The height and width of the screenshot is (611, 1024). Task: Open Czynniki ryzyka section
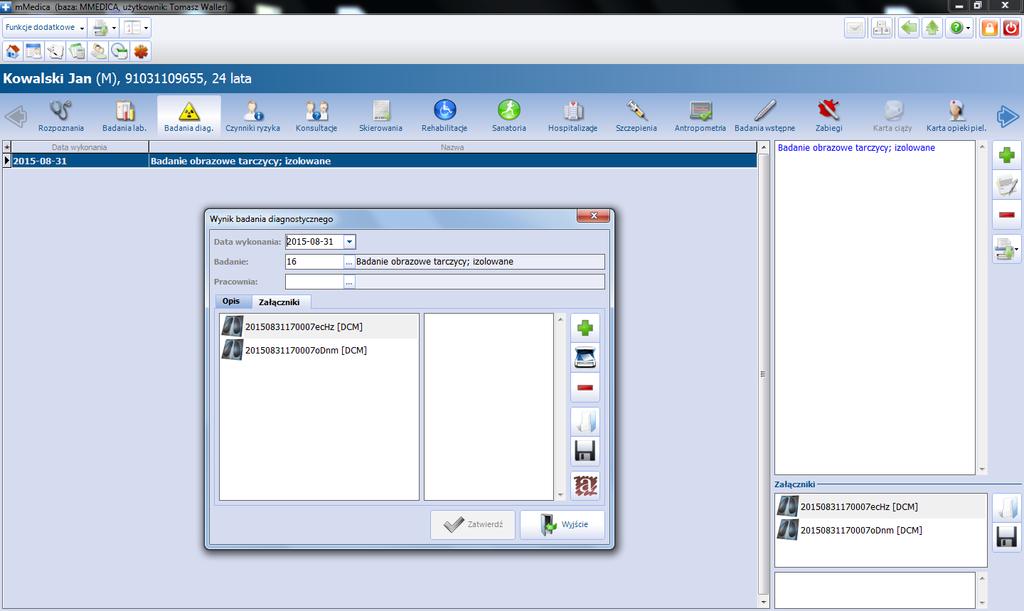(253, 116)
